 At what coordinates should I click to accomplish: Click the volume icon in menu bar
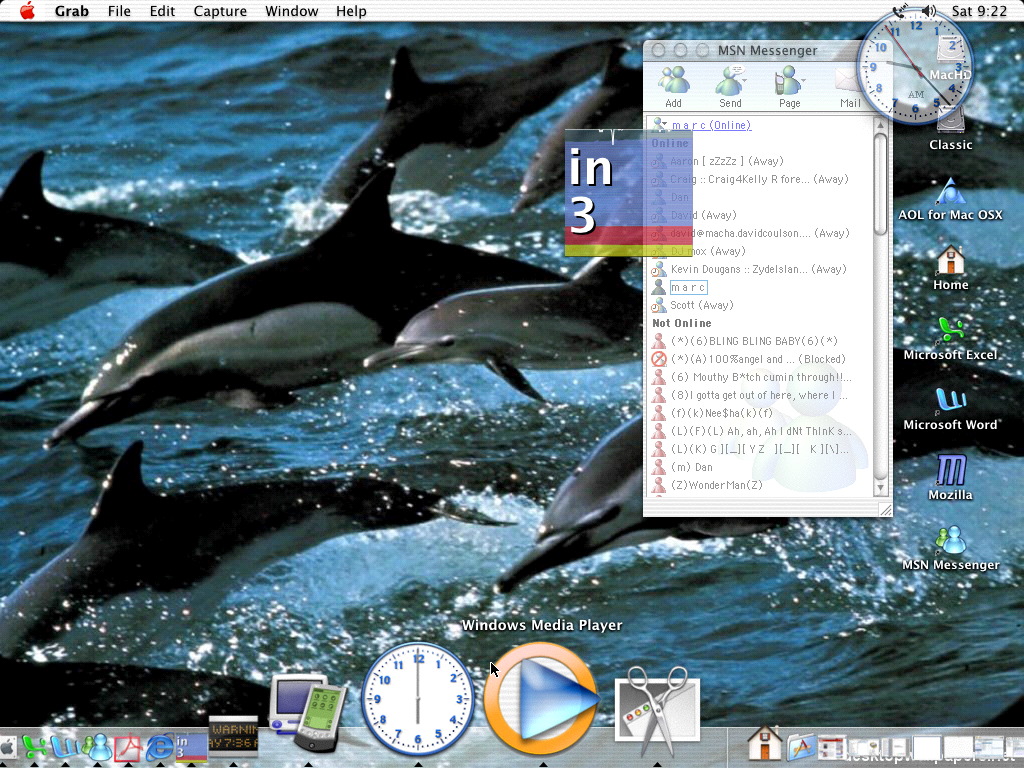(929, 11)
